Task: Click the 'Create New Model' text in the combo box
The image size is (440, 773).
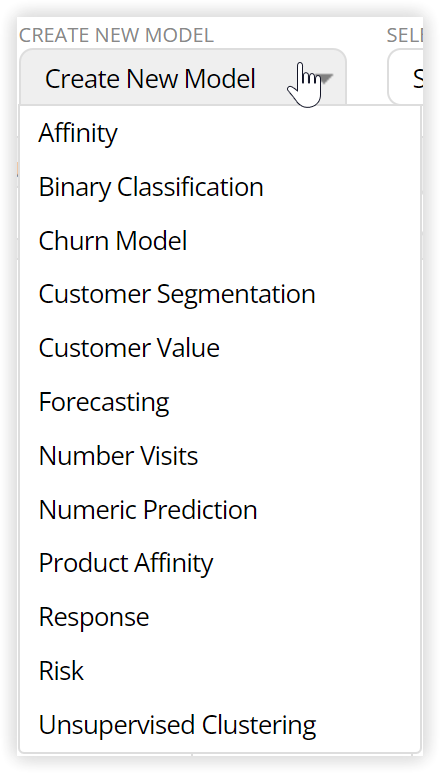Action: coord(150,79)
